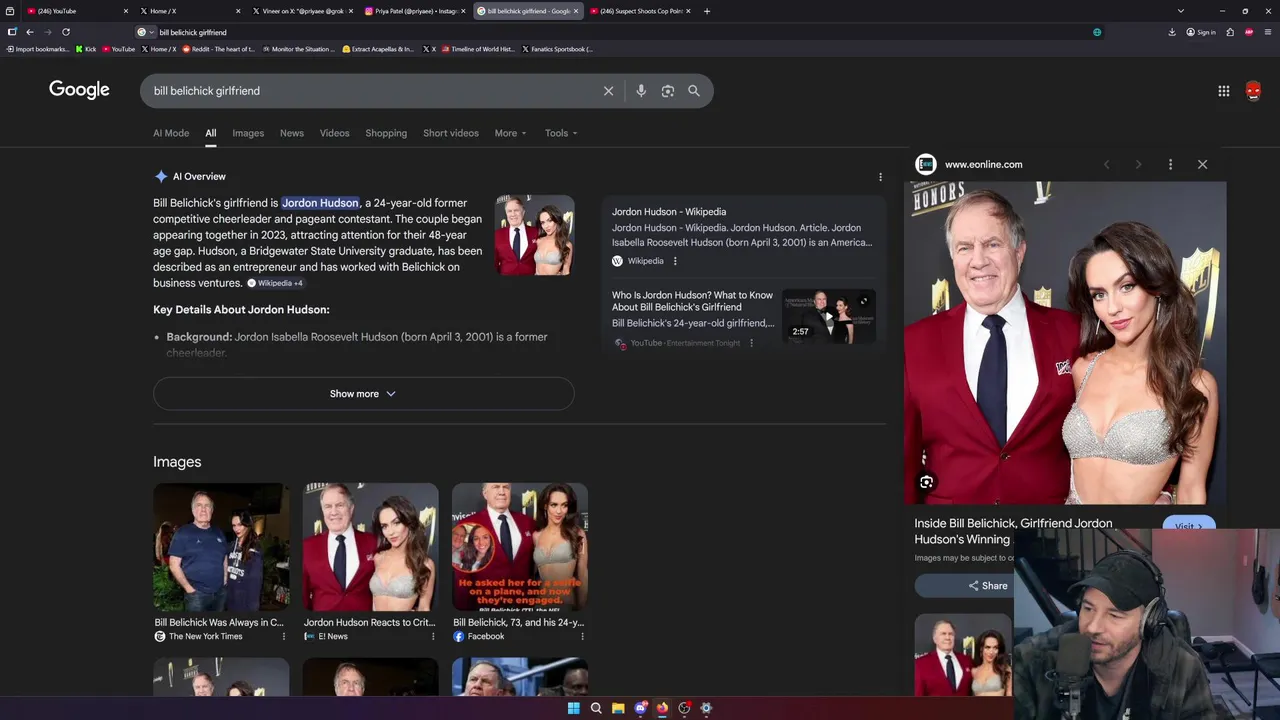Open options beside YouTube Entertainment Tonight
1280x720 pixels.
click(x=751, y=343)
